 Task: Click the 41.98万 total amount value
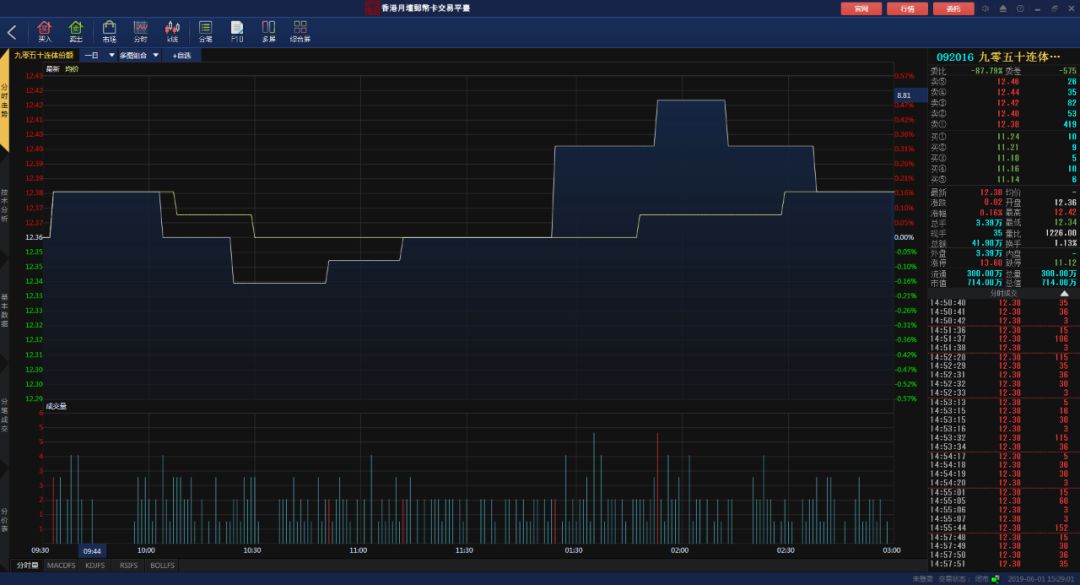(986, 243)
